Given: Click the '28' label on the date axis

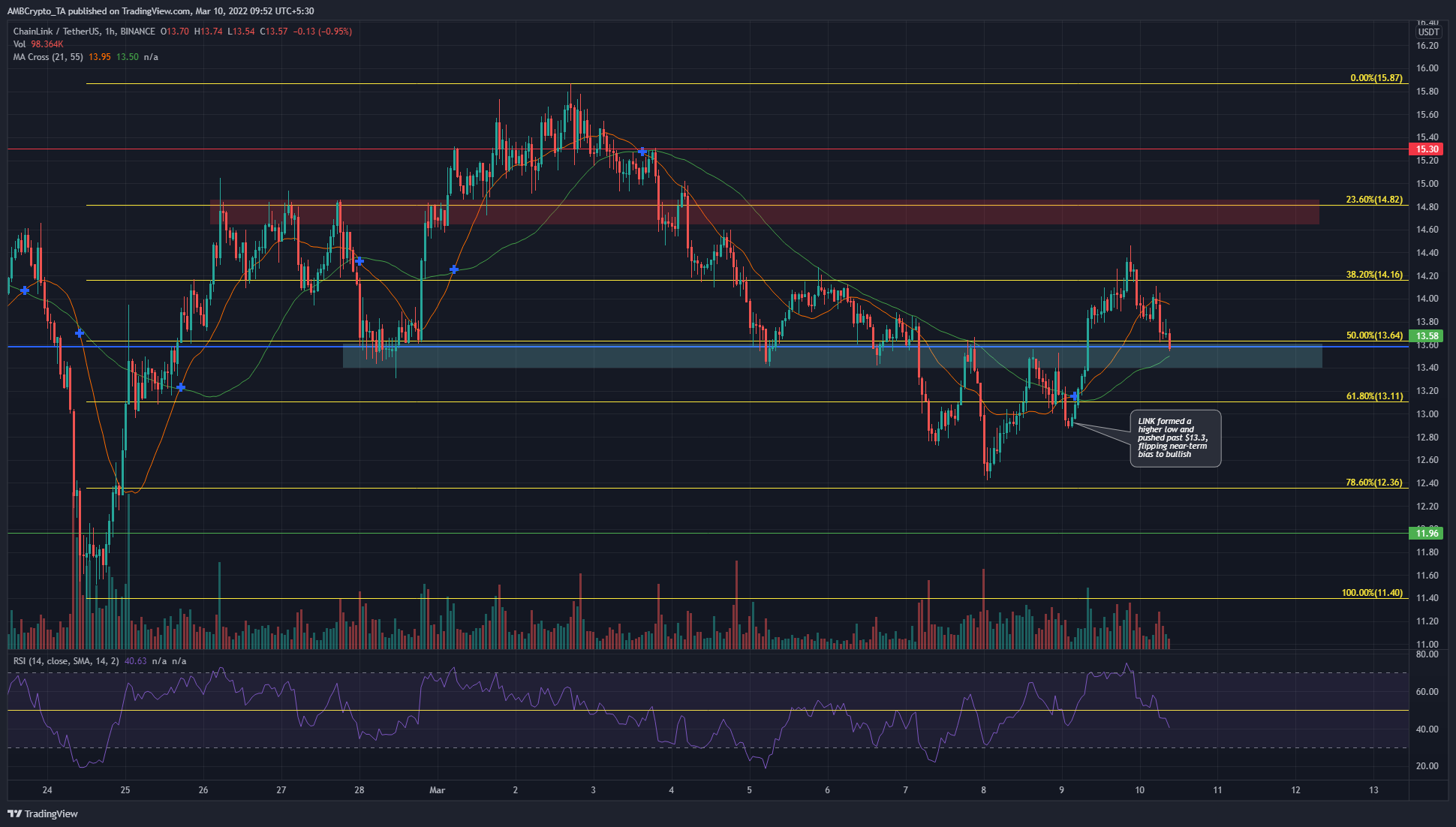Looking at the screenshot, I should point(359,790).
